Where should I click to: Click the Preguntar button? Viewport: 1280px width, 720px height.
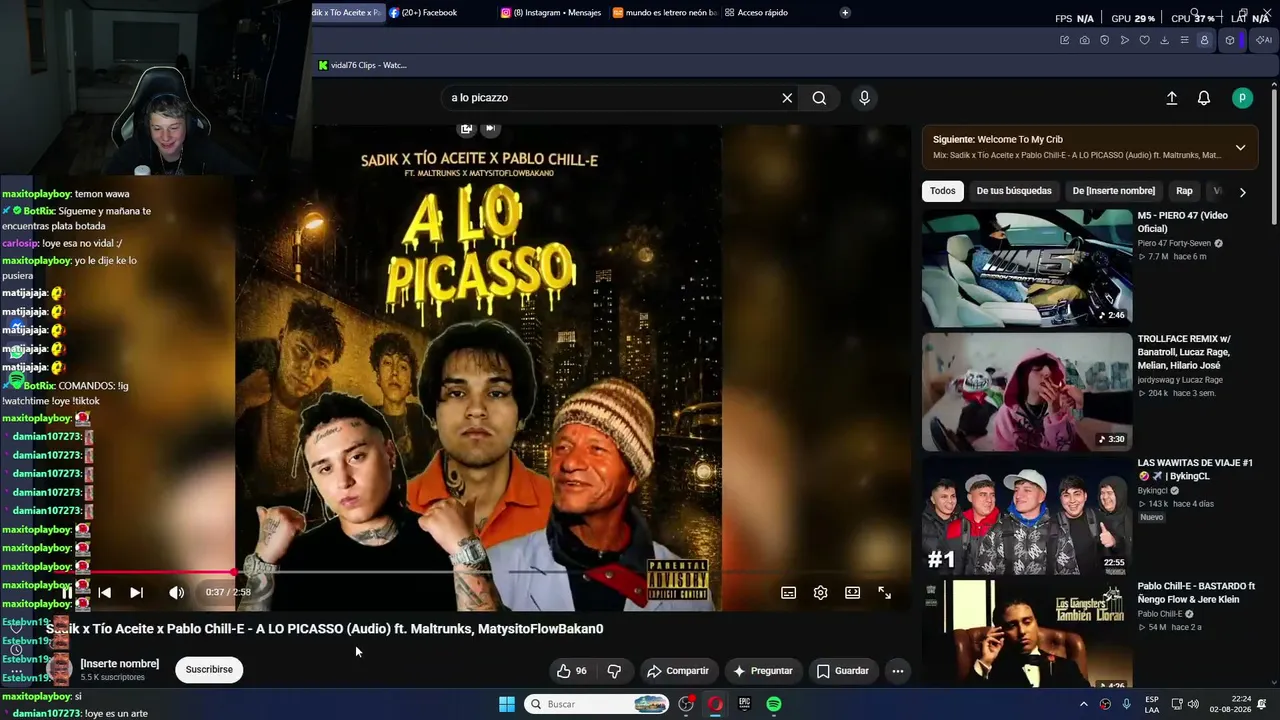click(762, 671)
